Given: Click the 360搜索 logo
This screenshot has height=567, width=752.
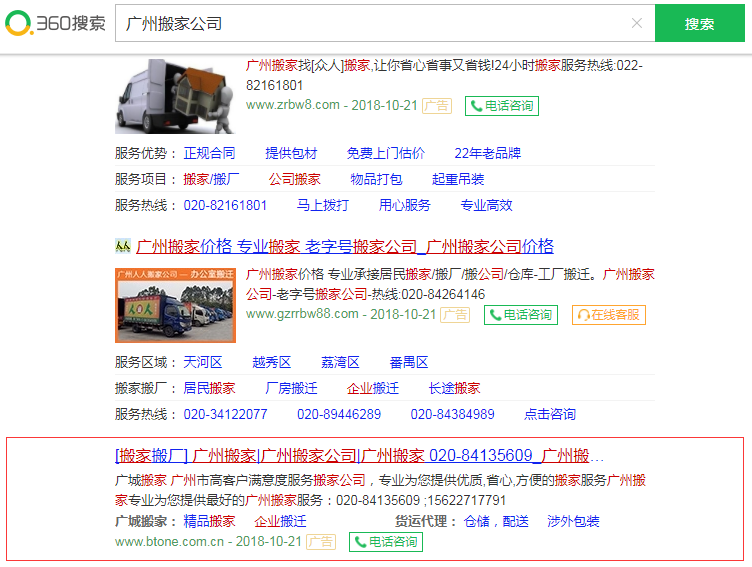Looking at the screenshot, I should click(55, 24).
